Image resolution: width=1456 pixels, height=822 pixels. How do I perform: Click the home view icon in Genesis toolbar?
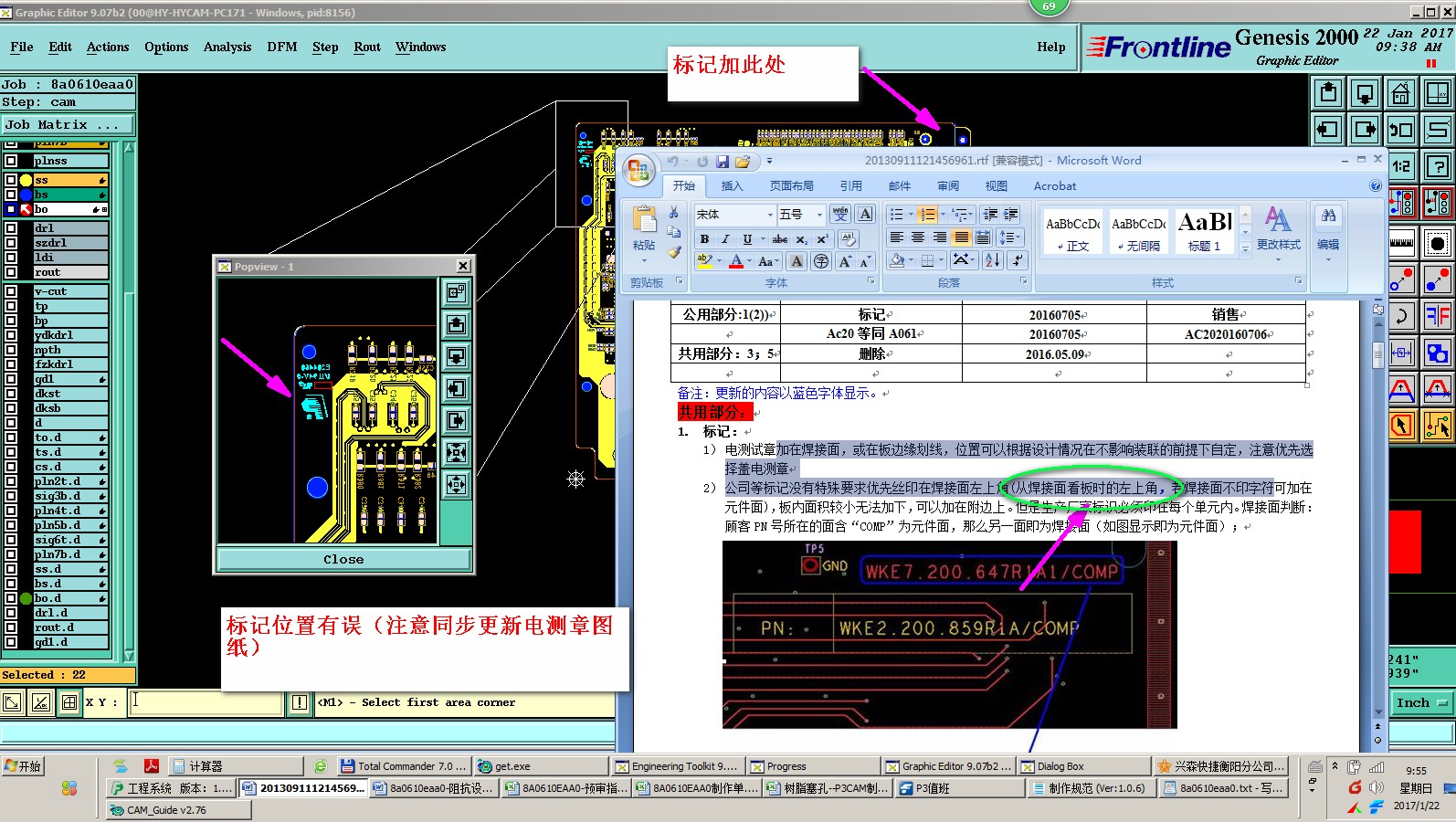[1401, 93]
